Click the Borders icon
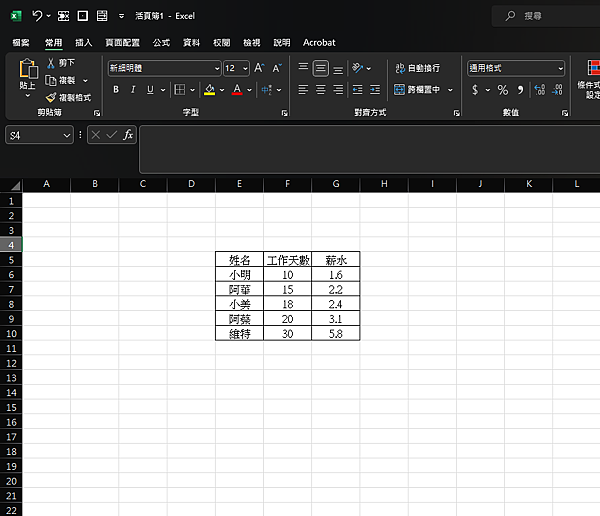The width and height of the screenshot is (600, 516). click(179, 90)
